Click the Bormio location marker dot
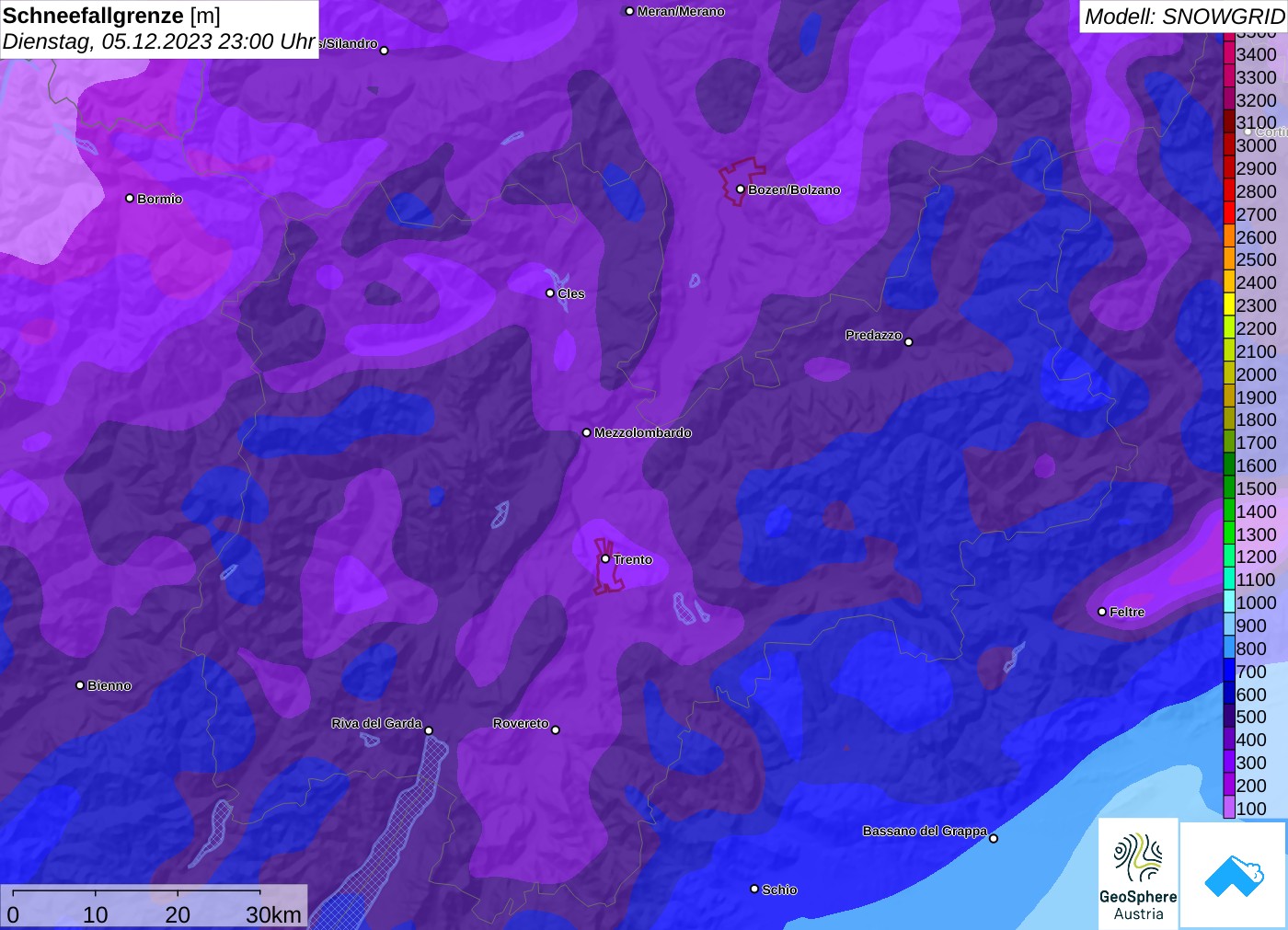 pos(130,199)
